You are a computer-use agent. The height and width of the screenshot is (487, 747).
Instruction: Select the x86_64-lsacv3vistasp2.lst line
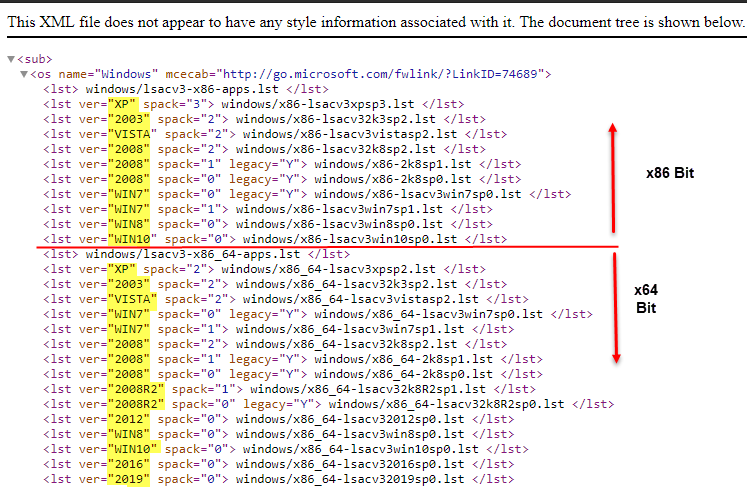pyautogui.click(x=286, y=299)
